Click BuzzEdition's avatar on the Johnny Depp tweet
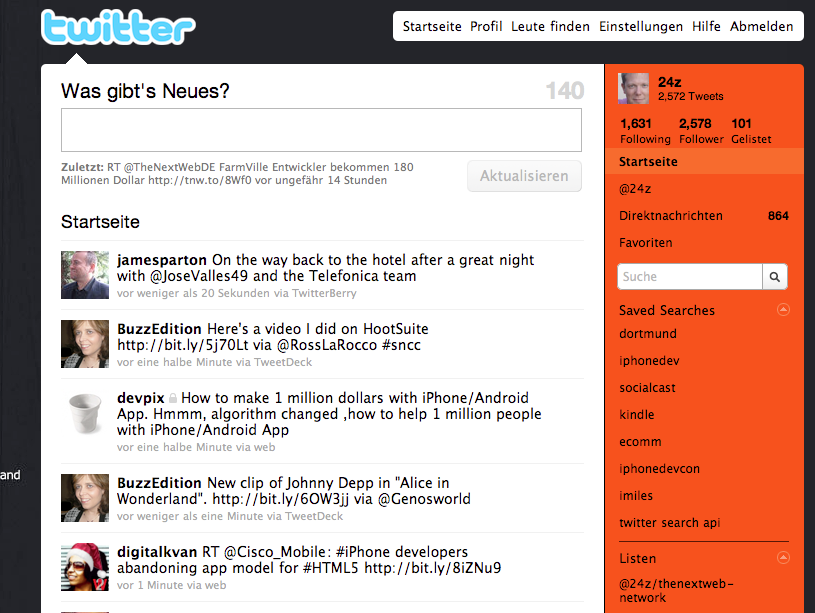 click(85, 498)
